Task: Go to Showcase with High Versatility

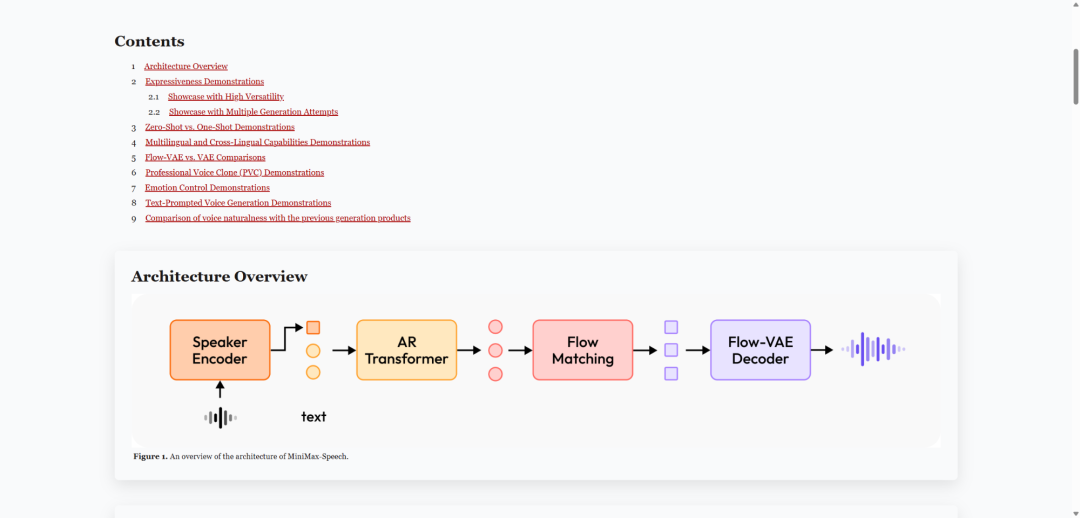Action: [x=226, y=97]
